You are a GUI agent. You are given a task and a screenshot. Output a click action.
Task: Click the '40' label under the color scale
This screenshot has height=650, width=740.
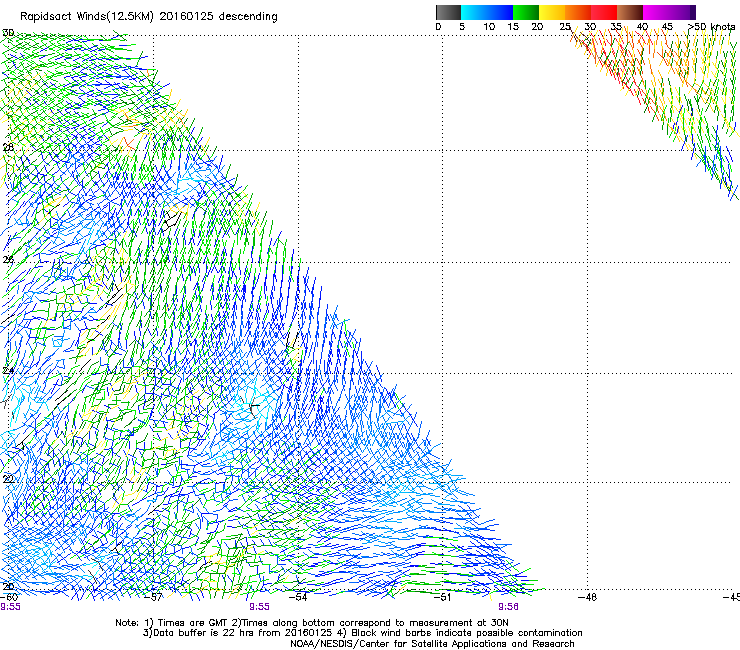(642, 26)
